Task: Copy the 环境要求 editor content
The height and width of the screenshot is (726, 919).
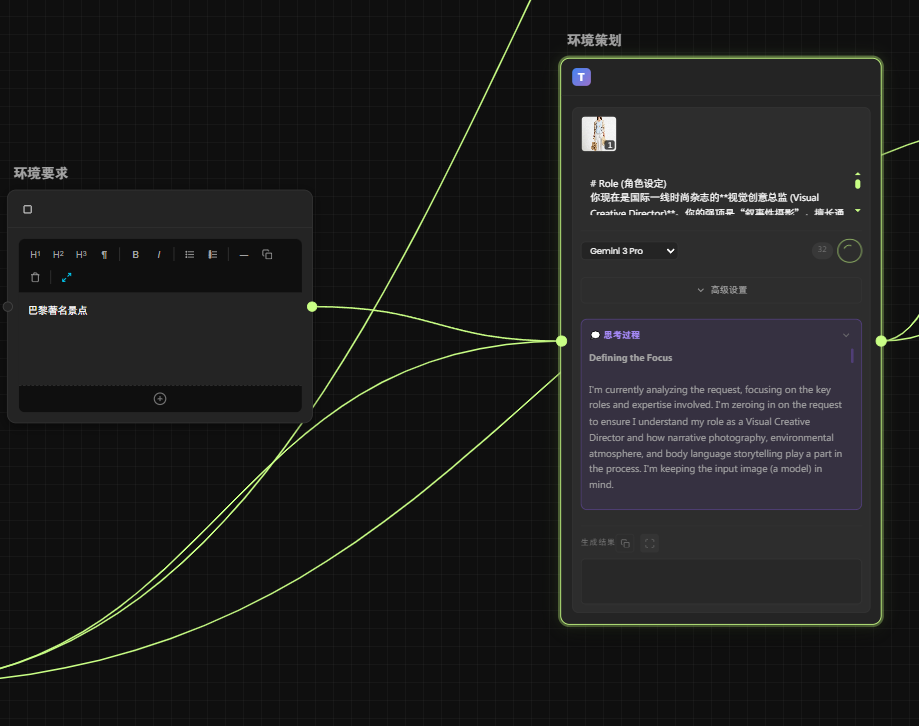Action: click(x=267, y=255)
